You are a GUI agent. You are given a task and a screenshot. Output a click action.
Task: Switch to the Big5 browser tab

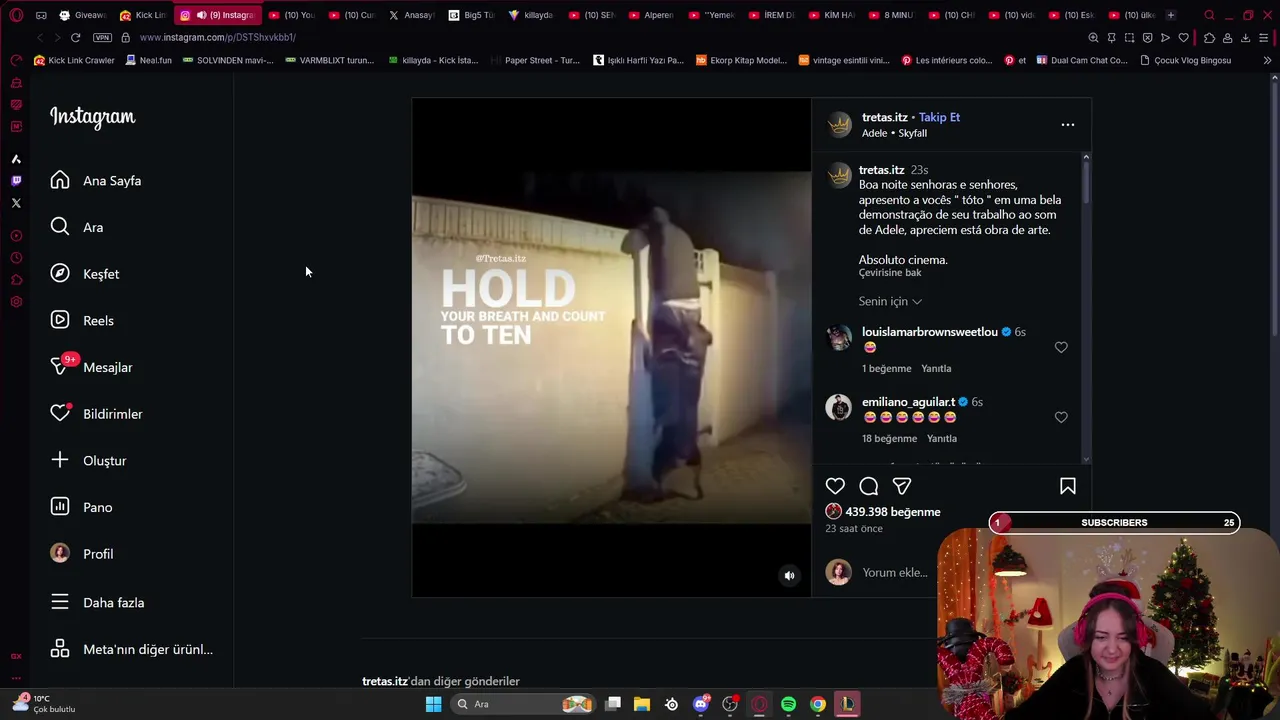coord(472,15)
